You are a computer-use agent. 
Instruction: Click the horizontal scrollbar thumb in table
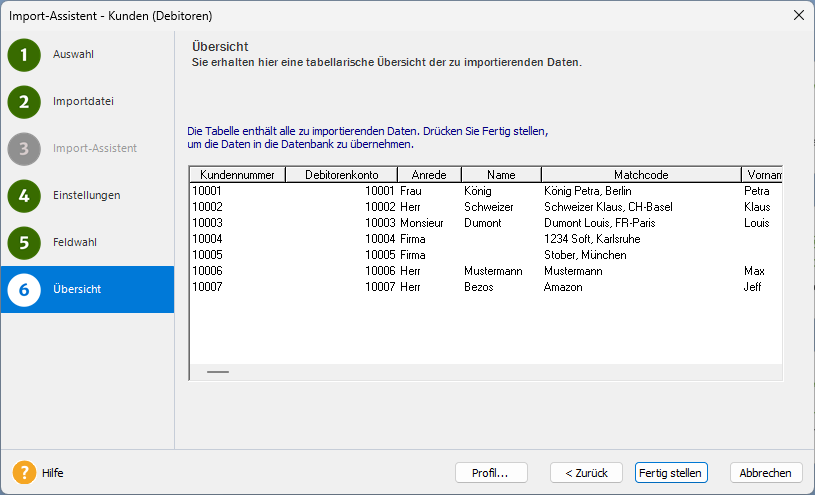point(218,372)
